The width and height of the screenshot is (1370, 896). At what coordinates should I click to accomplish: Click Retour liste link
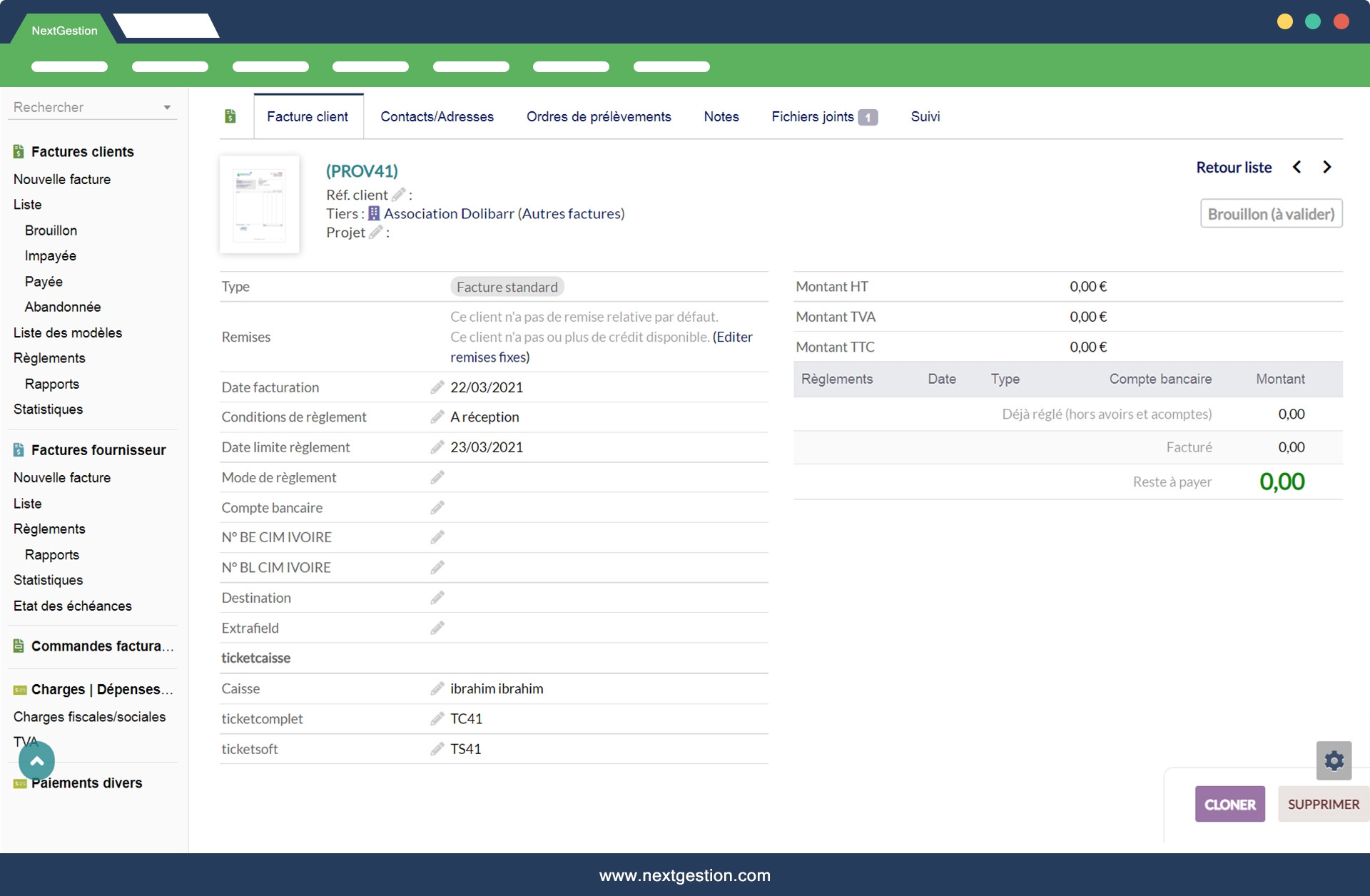coord(1234,167)
